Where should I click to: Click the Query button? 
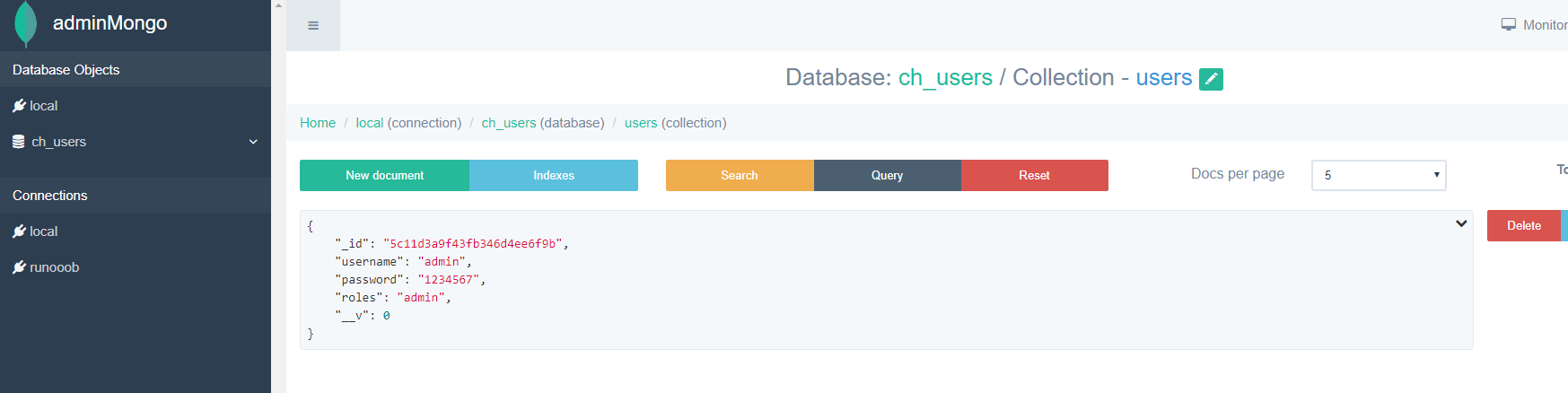(x=887, y=175)
